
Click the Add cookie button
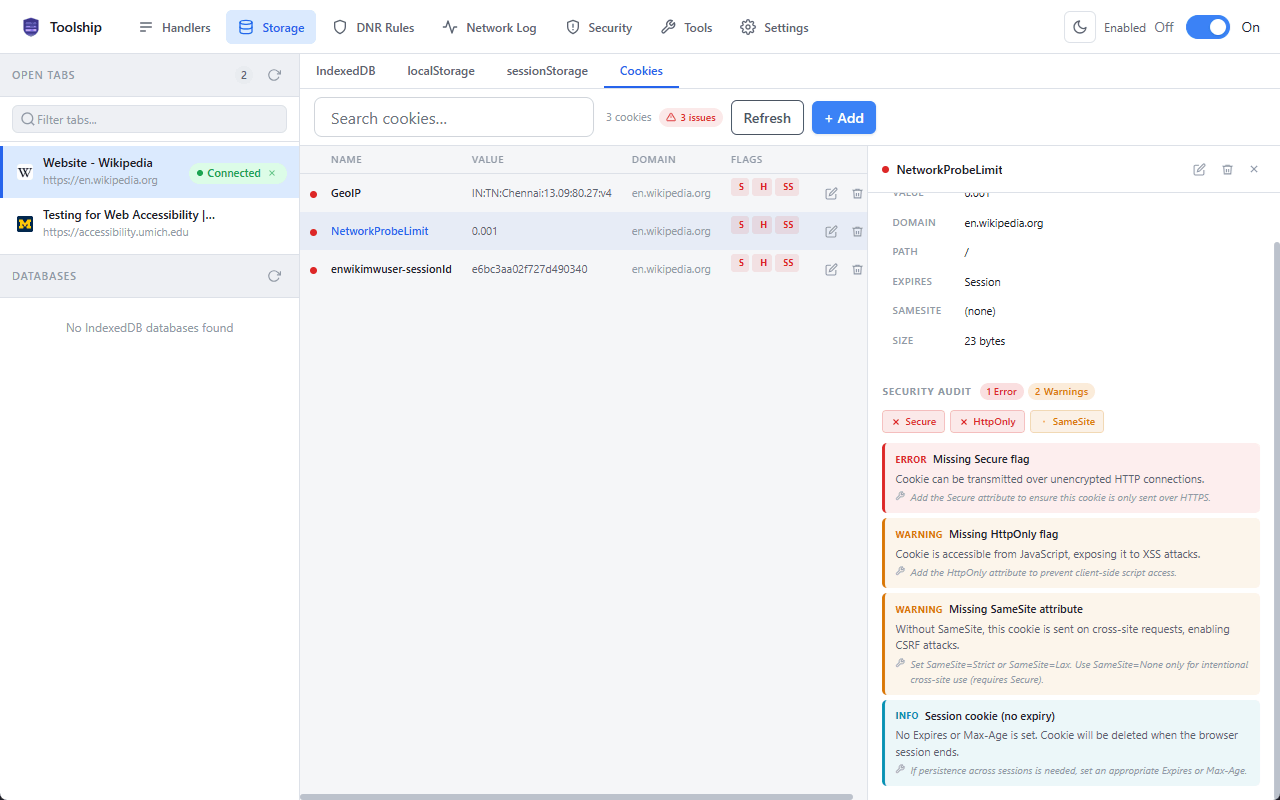843,118
